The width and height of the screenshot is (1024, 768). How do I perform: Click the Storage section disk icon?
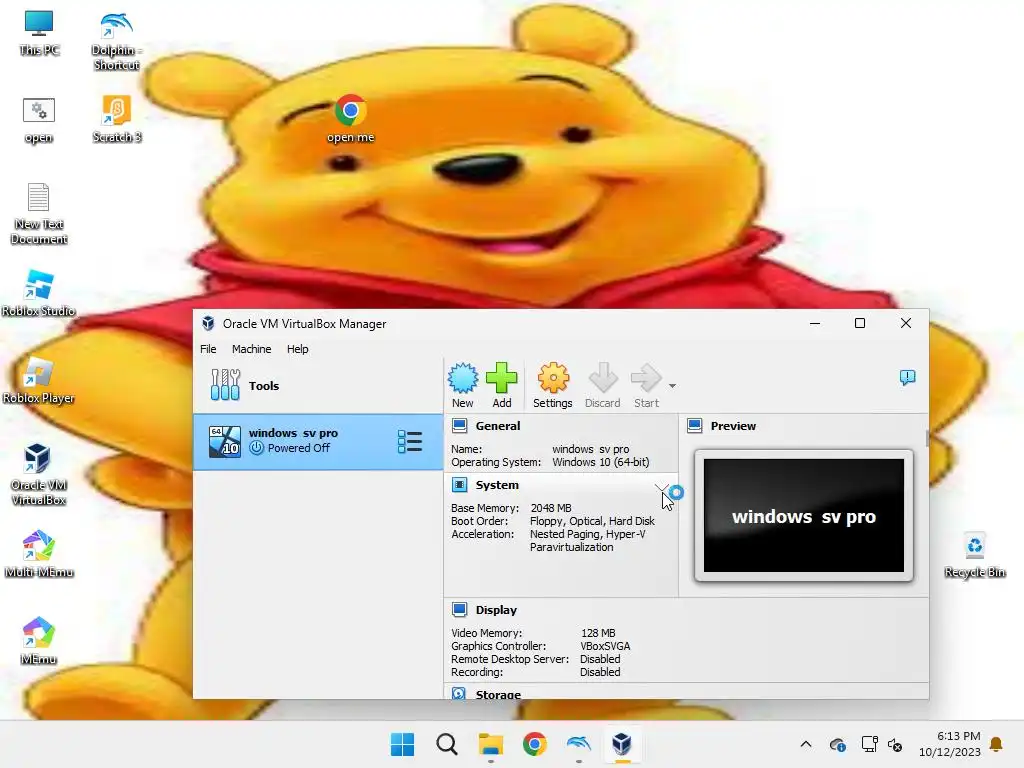[459, 694]
